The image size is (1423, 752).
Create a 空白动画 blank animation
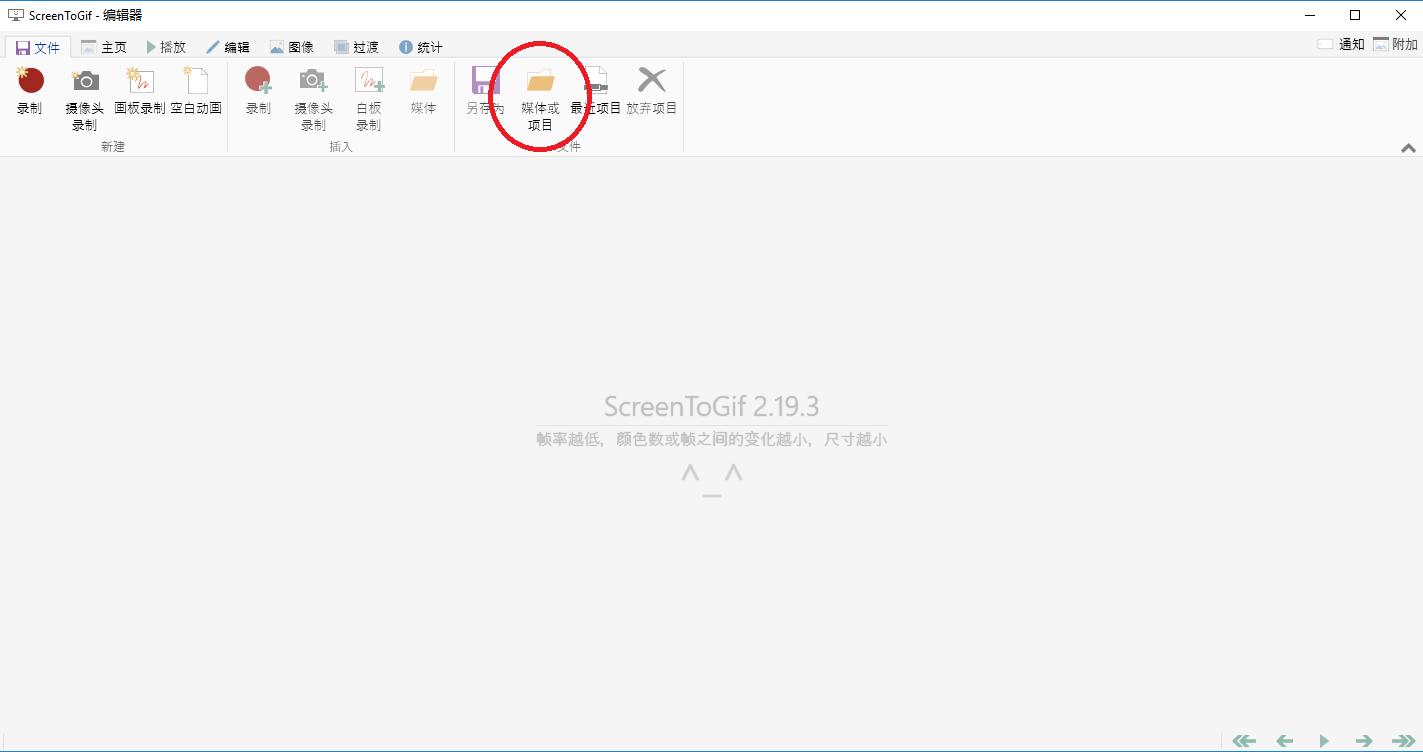[x=196, y=91]
